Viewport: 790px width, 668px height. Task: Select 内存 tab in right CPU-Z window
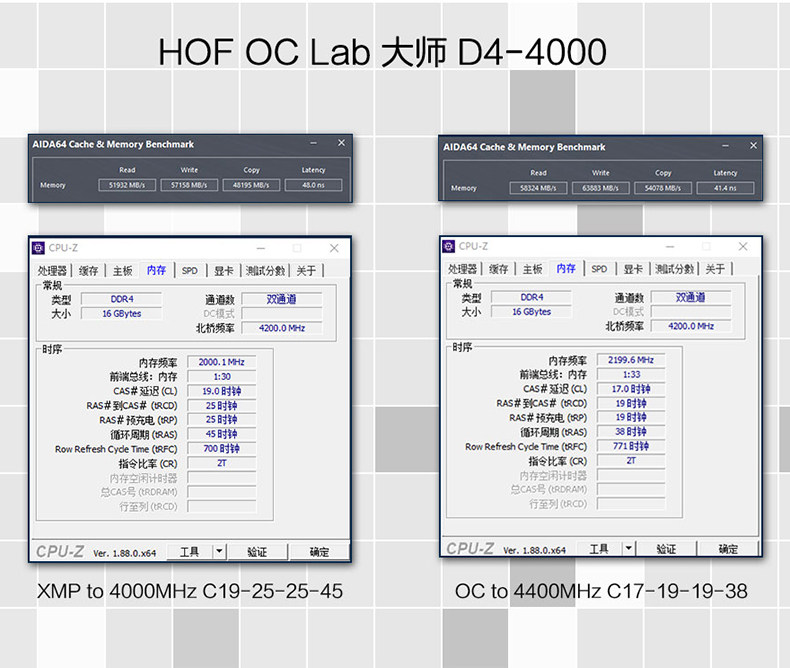click(x=566, y=269)
